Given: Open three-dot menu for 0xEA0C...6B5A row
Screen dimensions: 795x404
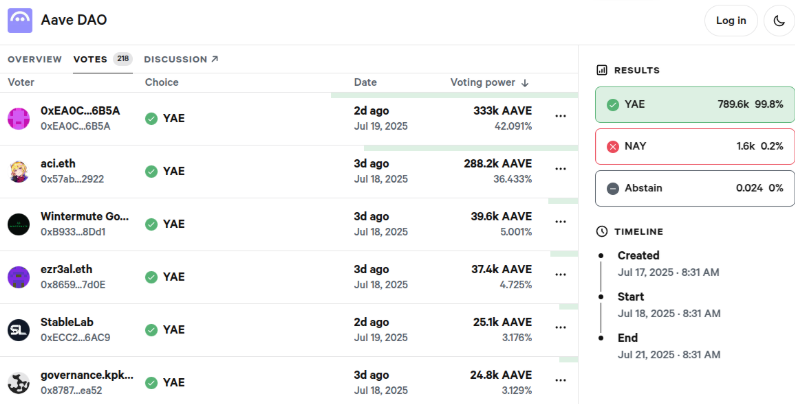Looking at the screenshot, I should tap(560, 118).
